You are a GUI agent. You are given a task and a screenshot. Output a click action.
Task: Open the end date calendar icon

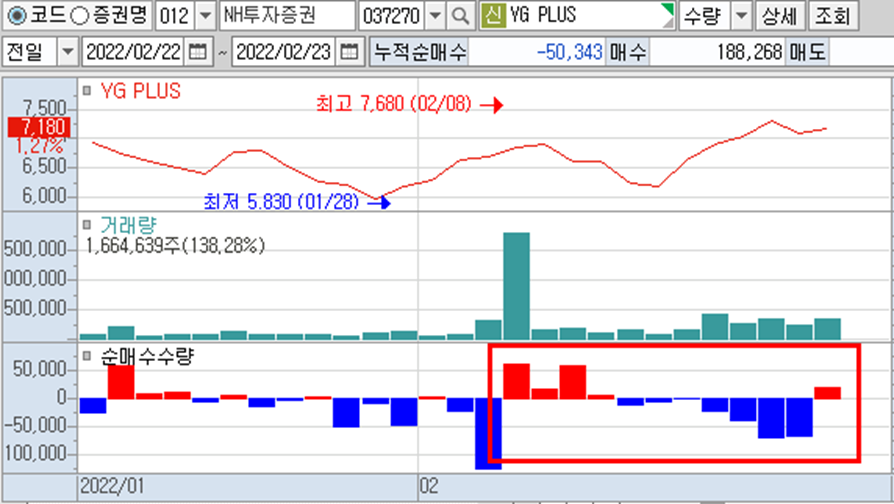pyautogui.click(x=349, y=52)
